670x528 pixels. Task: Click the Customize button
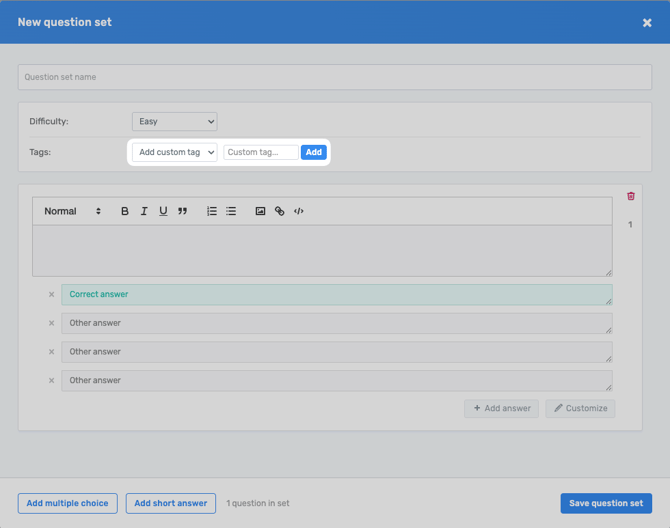[x=580, y=408]
